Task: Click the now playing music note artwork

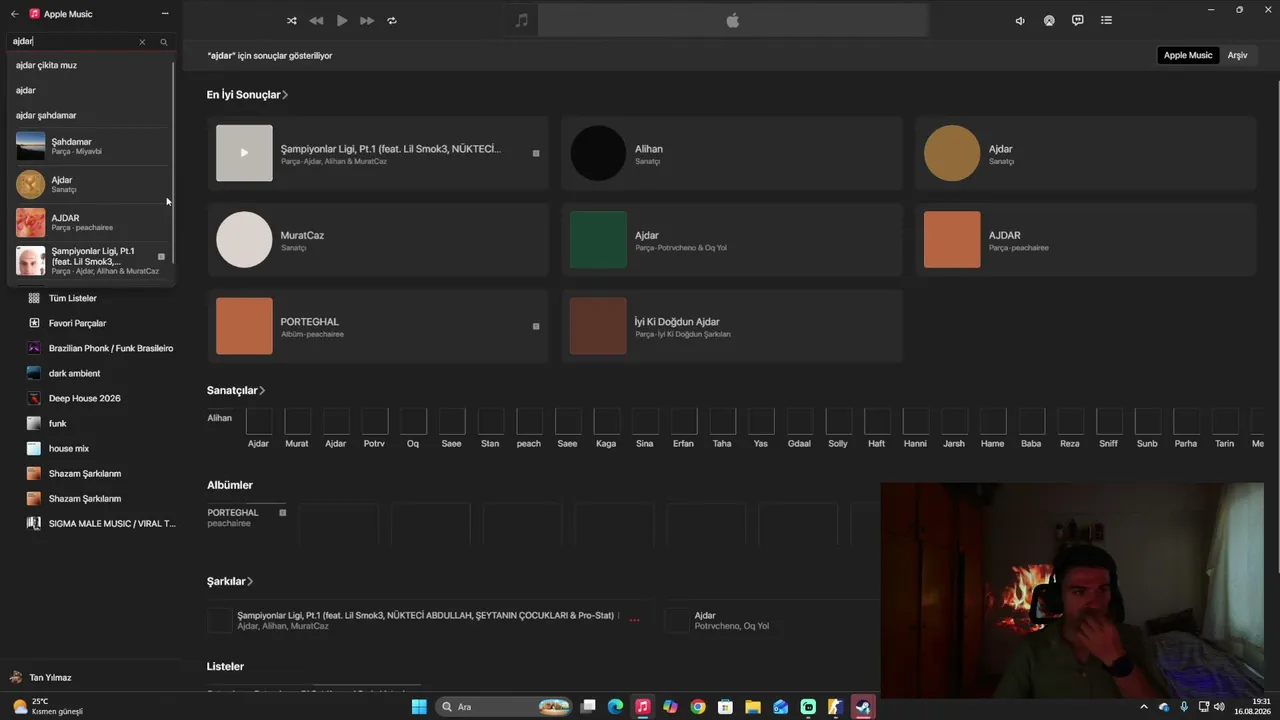Action: [x=521, y=20]
